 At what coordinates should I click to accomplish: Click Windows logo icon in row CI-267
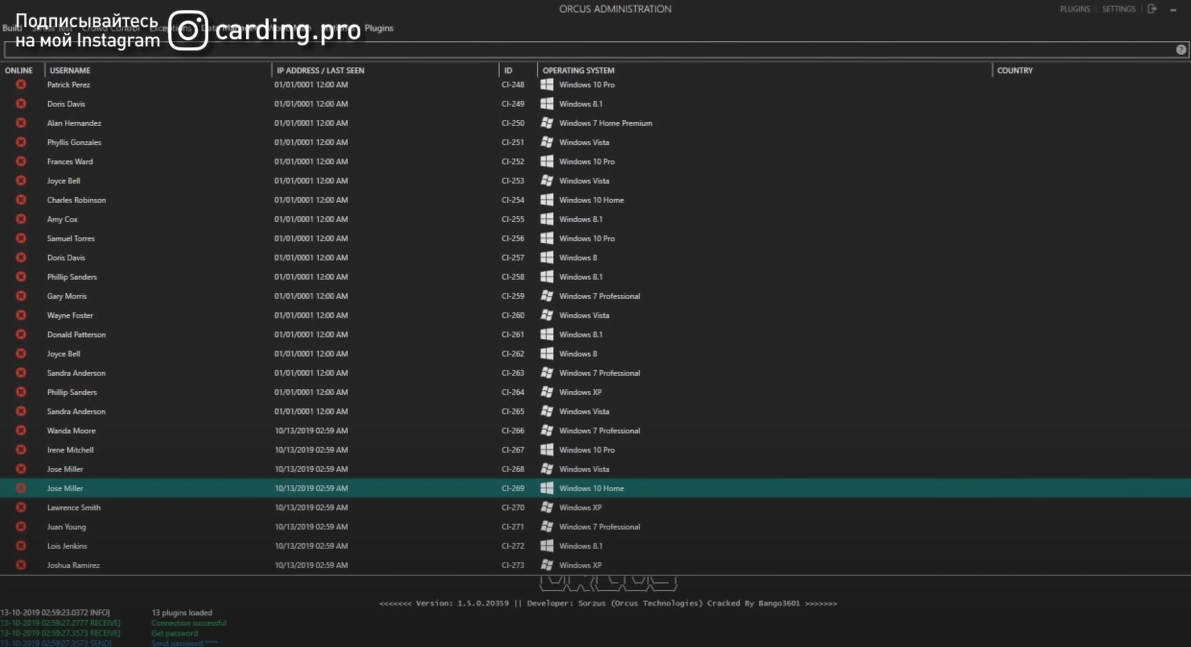[547, 450]
